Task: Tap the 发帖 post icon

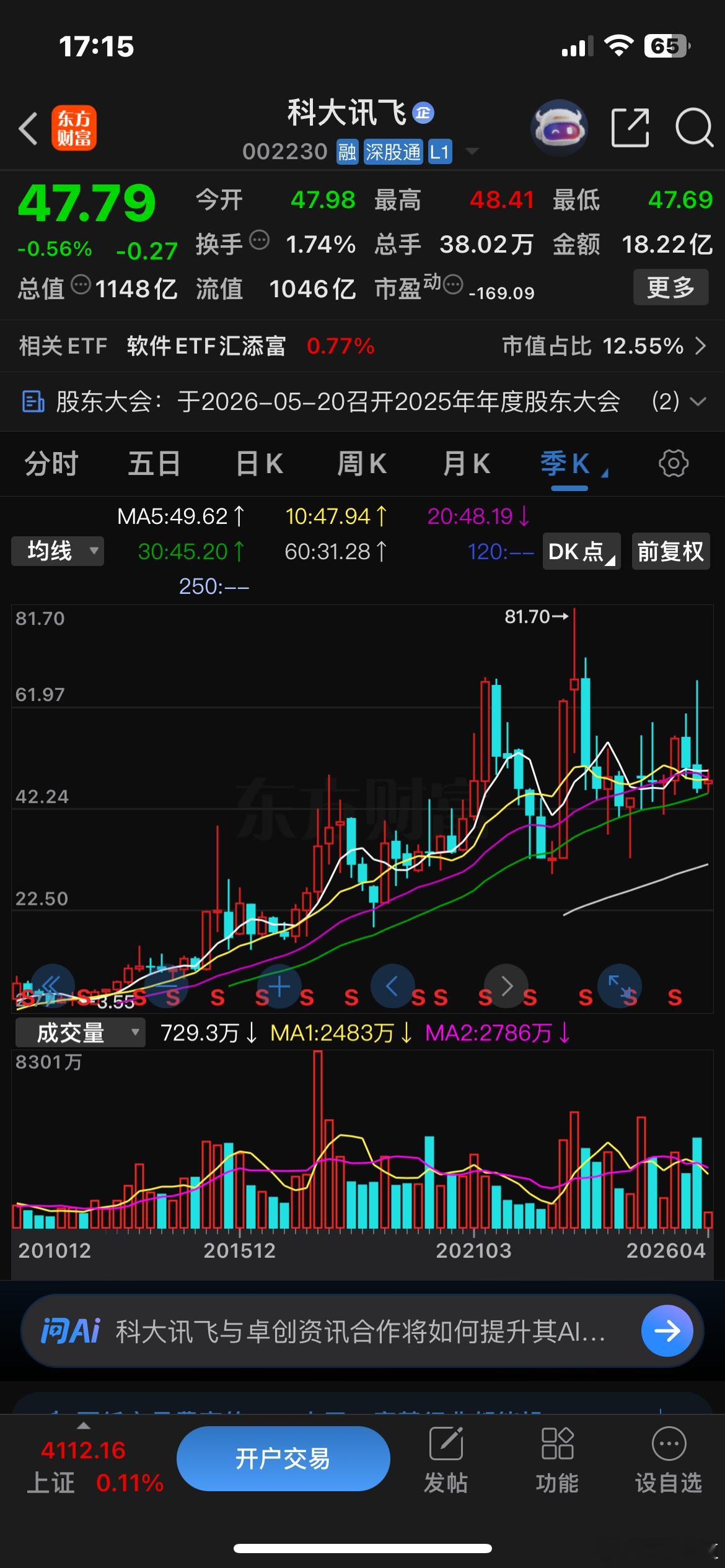Action: tap(446, 1443)
